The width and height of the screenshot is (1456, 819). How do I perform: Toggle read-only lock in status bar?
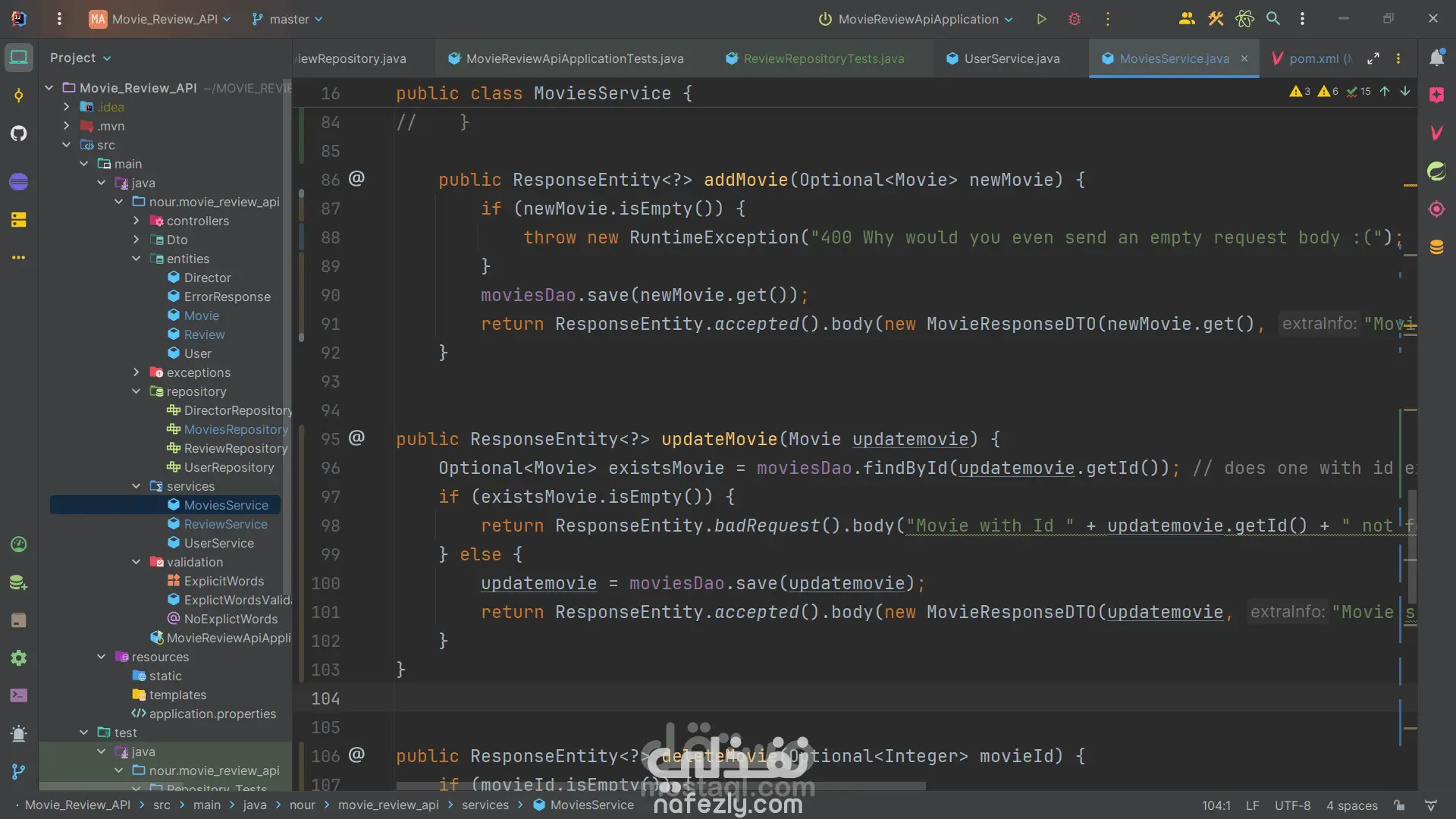pyautogui.click(x=1399, y=805)
